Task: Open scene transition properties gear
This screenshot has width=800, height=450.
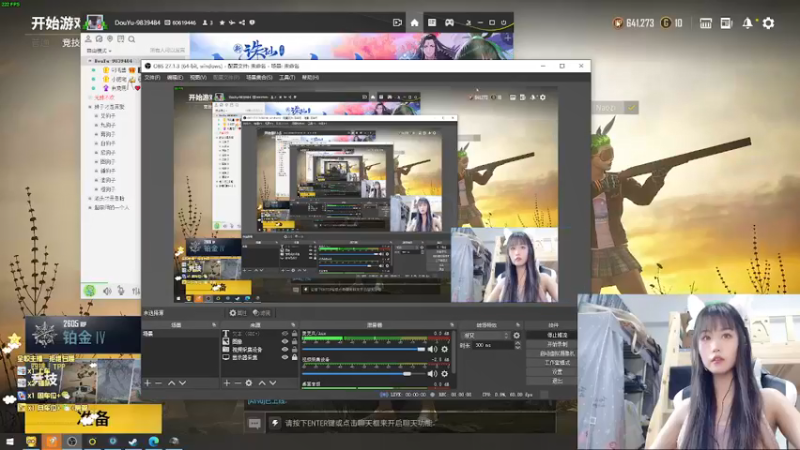Action: 516,335
